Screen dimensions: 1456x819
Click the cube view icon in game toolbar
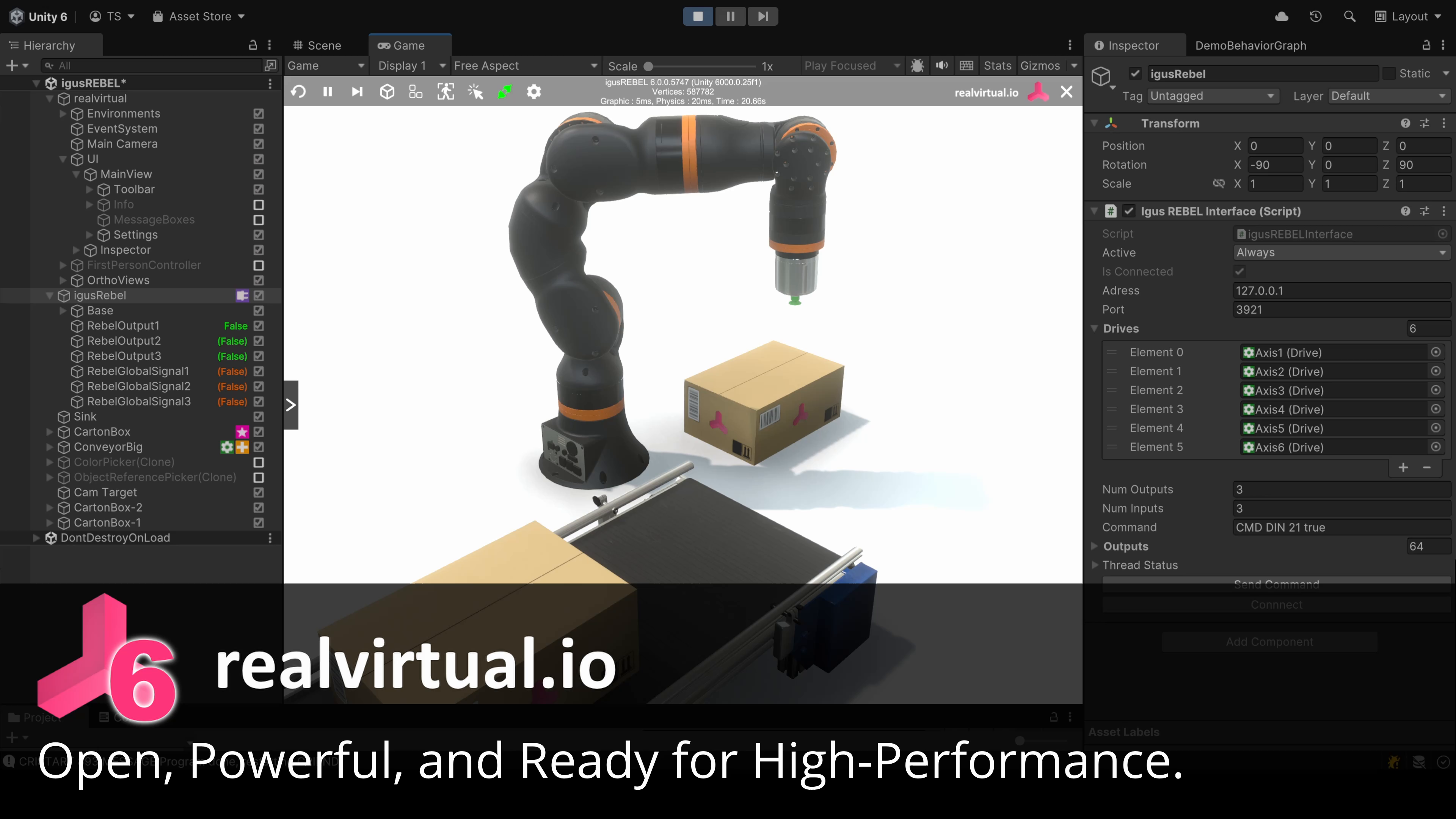(x=387, y=91)
